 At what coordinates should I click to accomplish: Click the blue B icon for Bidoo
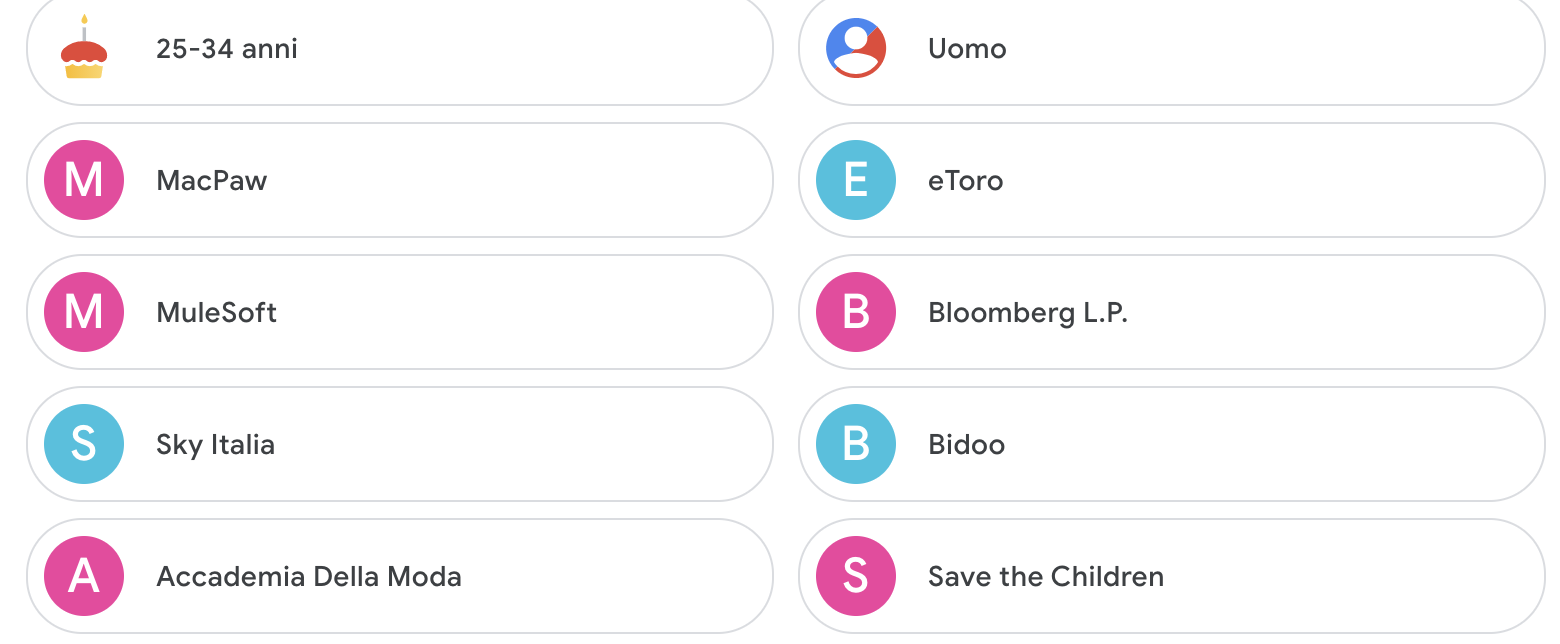point(856,444)
